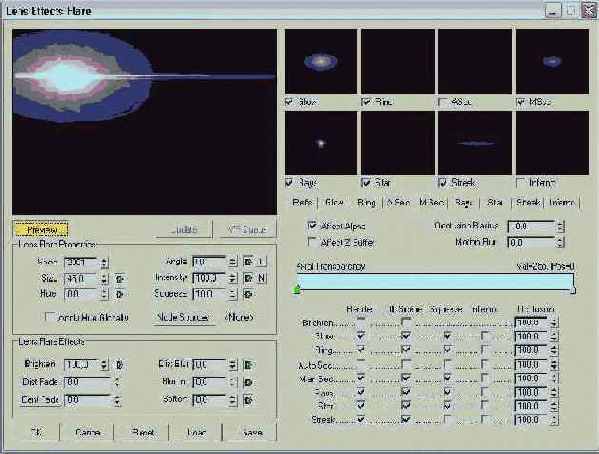Click the animate icon next to Brighten

click(x=120, y=365)
